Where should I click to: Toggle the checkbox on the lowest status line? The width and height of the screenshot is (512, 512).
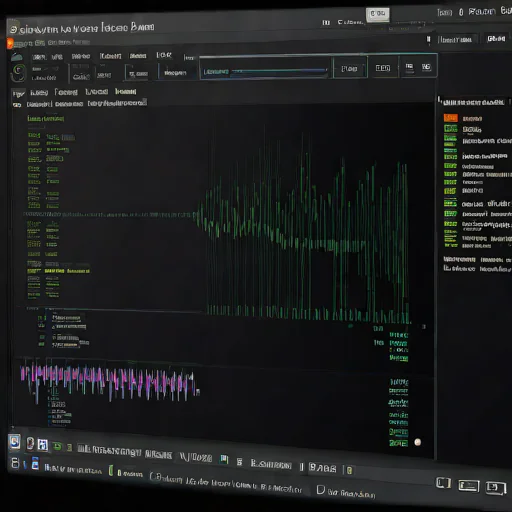(x=320, y=489)
